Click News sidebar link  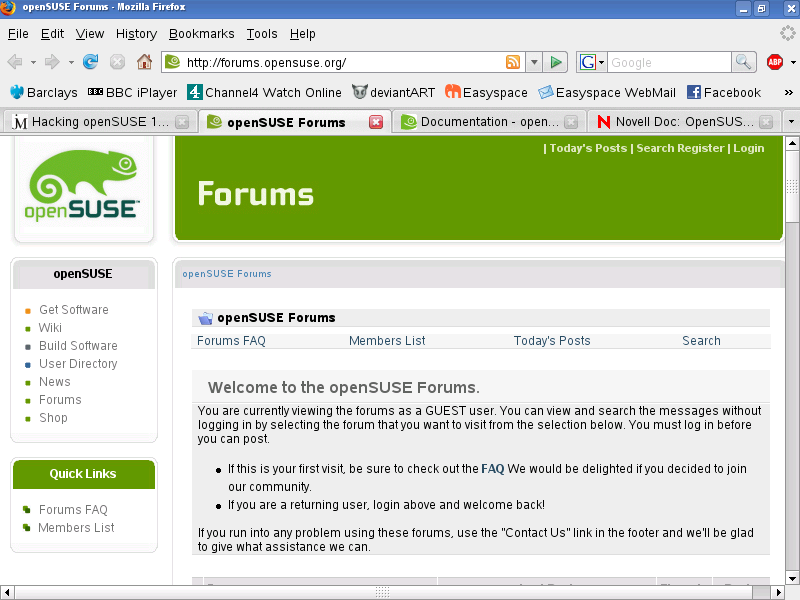(55, 382)
